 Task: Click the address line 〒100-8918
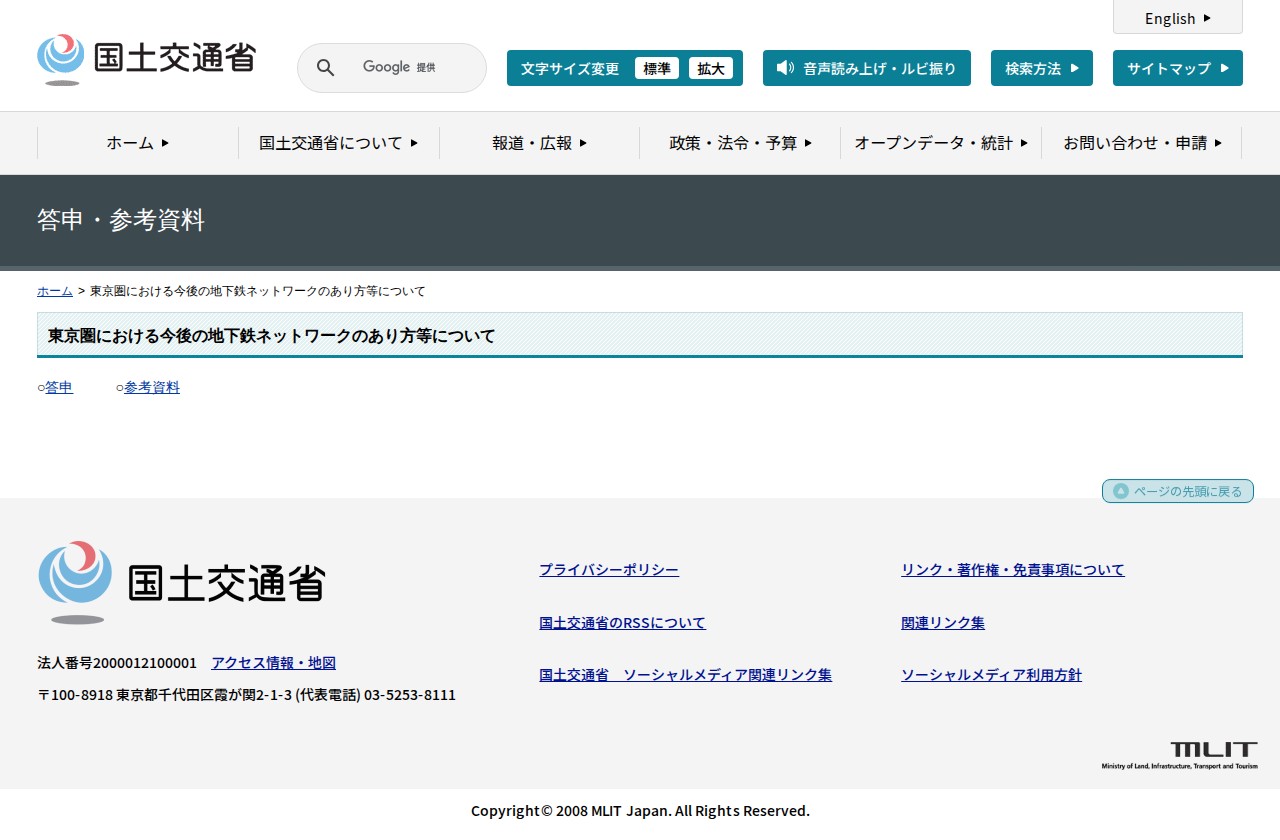pyautogui.click(x=246, y=695)
